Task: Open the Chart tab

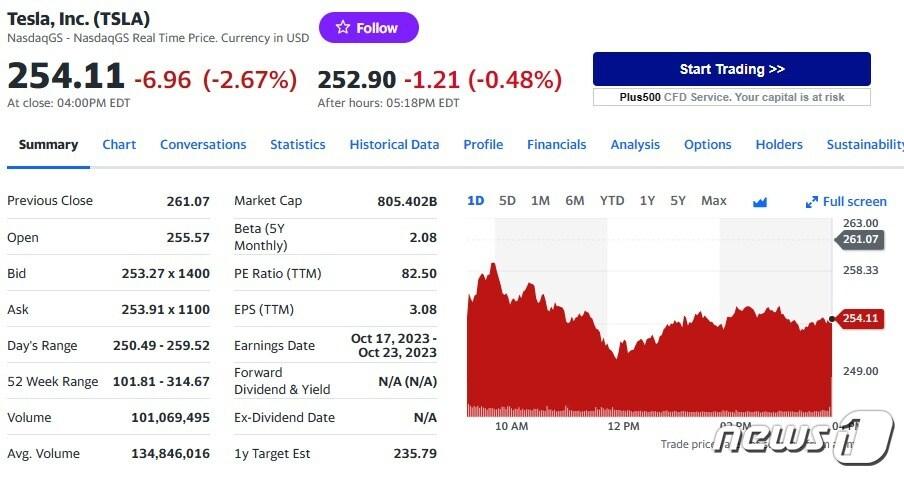Action: [119, 145]
